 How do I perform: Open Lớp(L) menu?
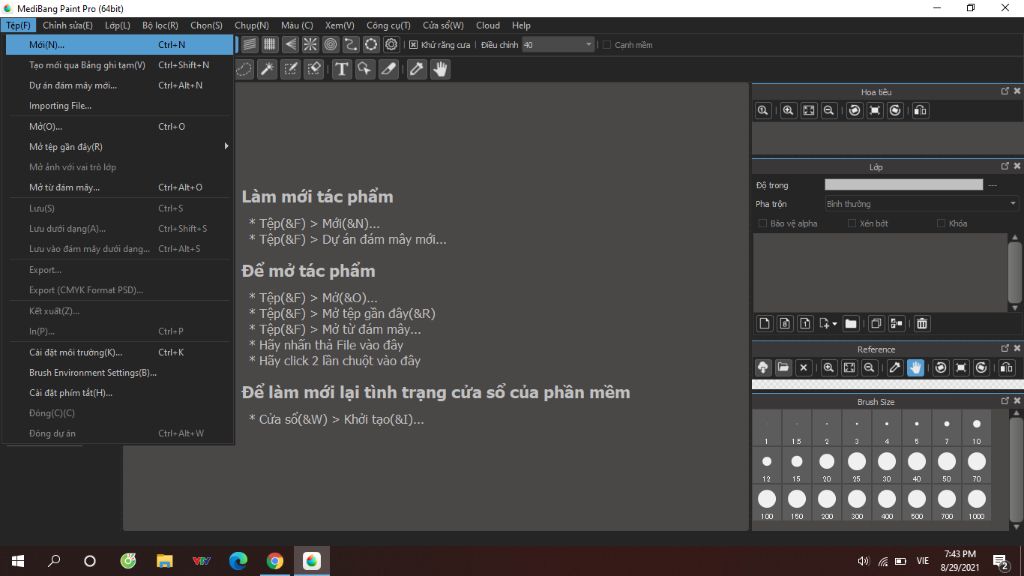(x=118, y=25)
